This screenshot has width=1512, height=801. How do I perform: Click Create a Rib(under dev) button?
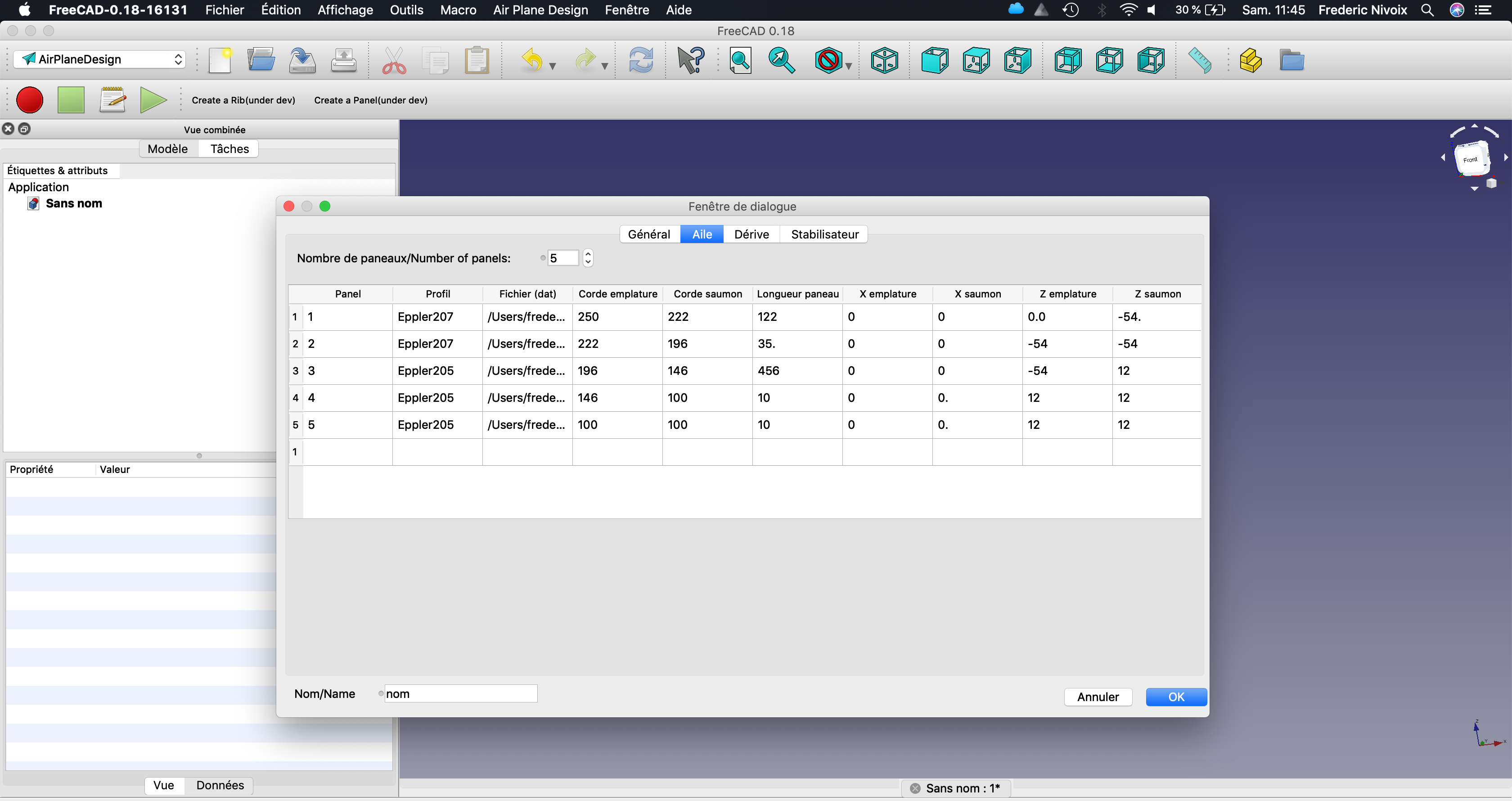[x=243, y=100]
